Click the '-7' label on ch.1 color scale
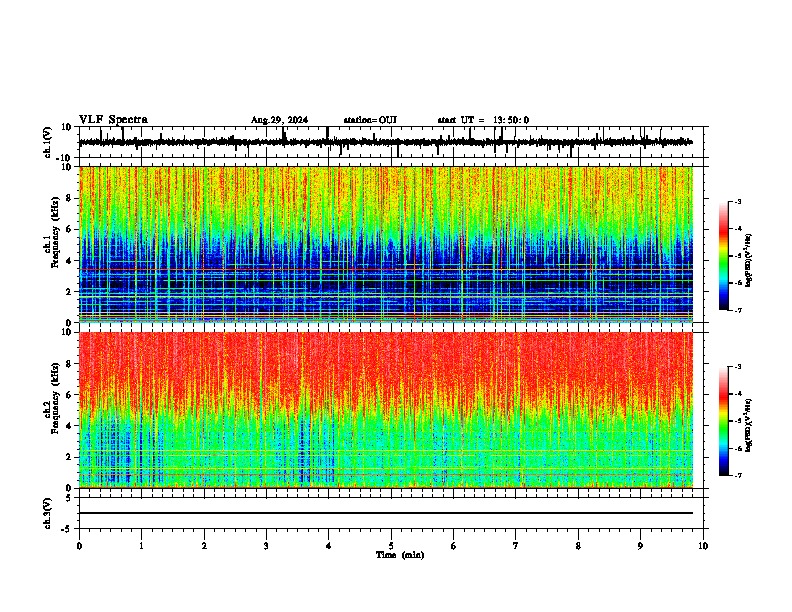 (x=737, y=310)
